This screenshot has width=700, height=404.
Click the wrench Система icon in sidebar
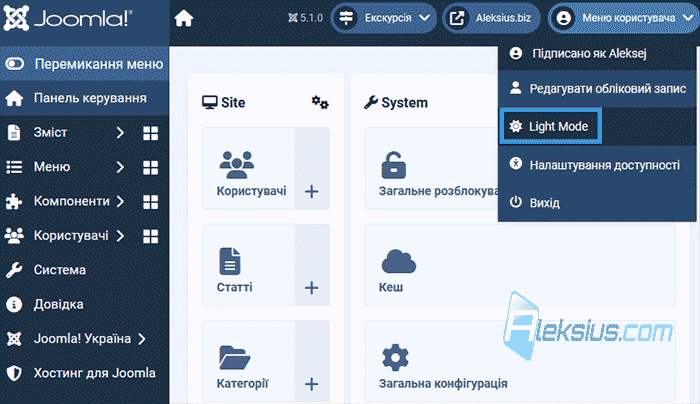[14, 270]
